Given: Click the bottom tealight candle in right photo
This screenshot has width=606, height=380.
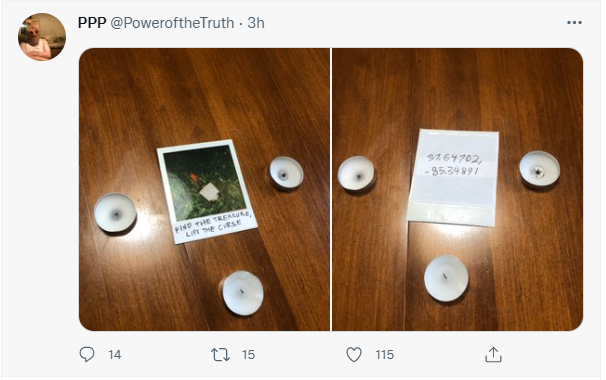Looking at the screenshot, I should [446, 278].
